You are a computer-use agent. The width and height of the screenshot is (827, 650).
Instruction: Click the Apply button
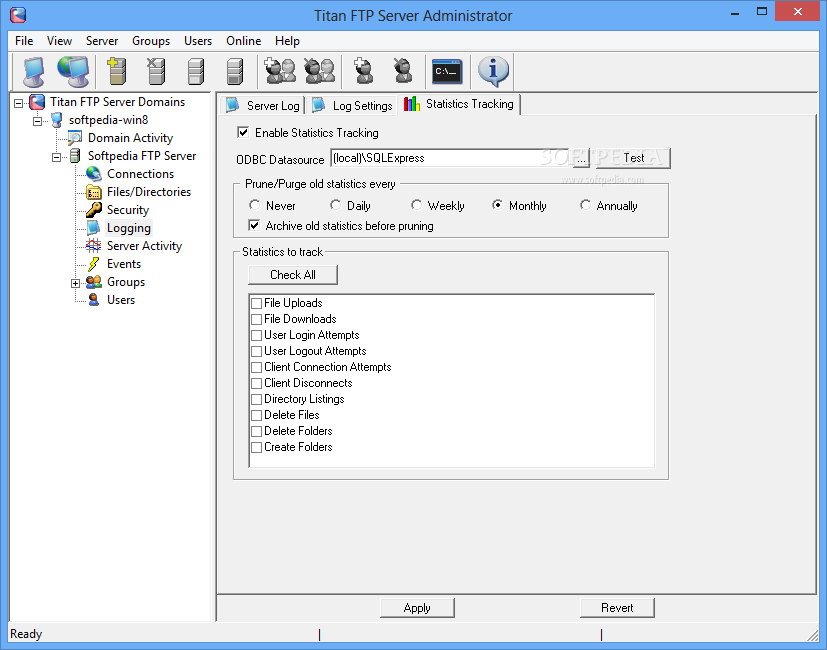[x=417, y=608]
